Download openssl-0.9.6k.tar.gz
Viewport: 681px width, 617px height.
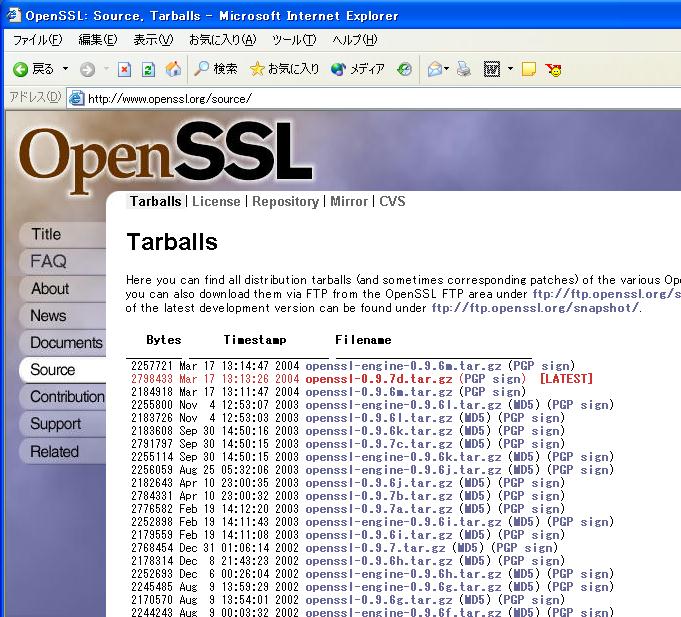coord(379,431)
